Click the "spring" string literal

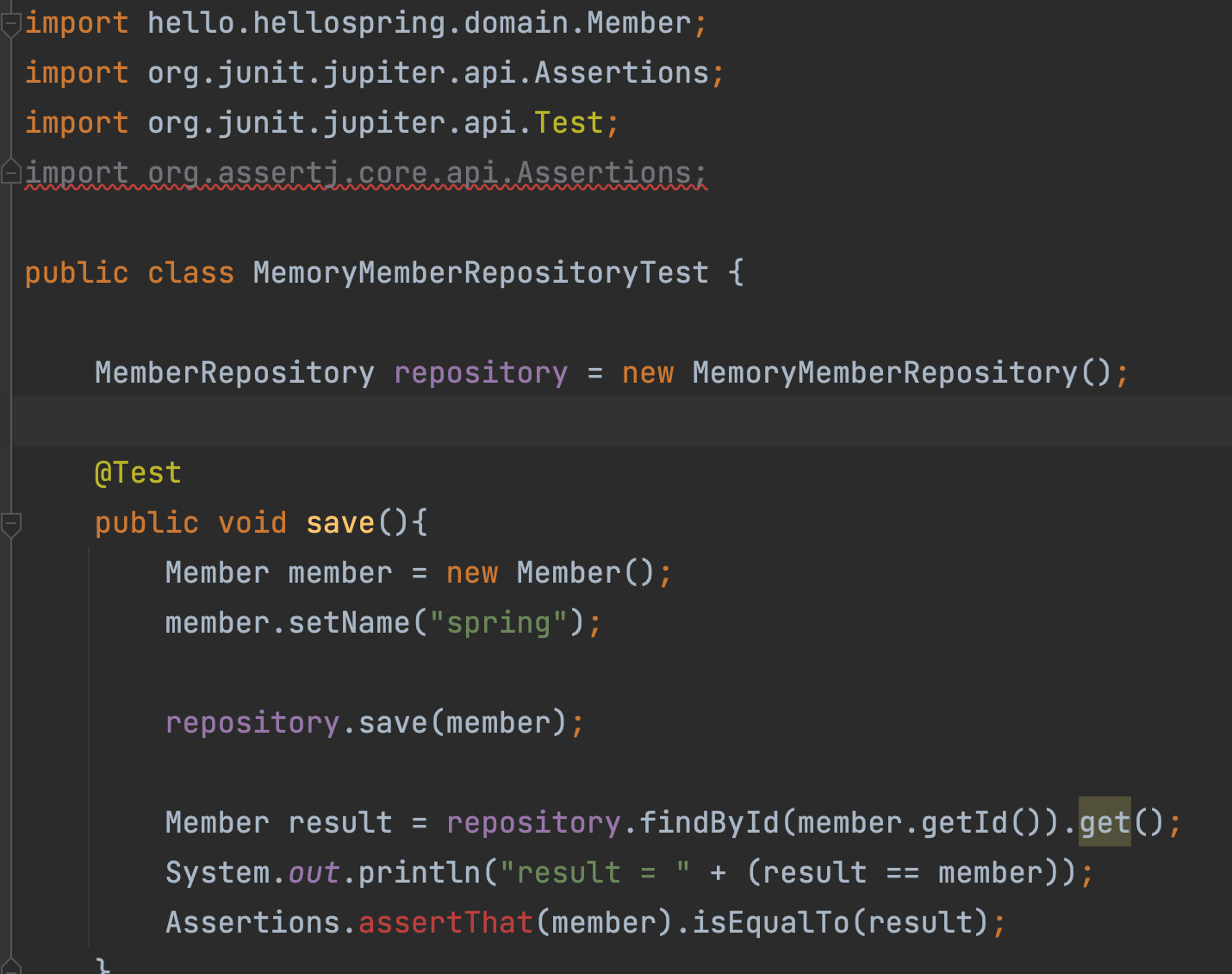499,623
